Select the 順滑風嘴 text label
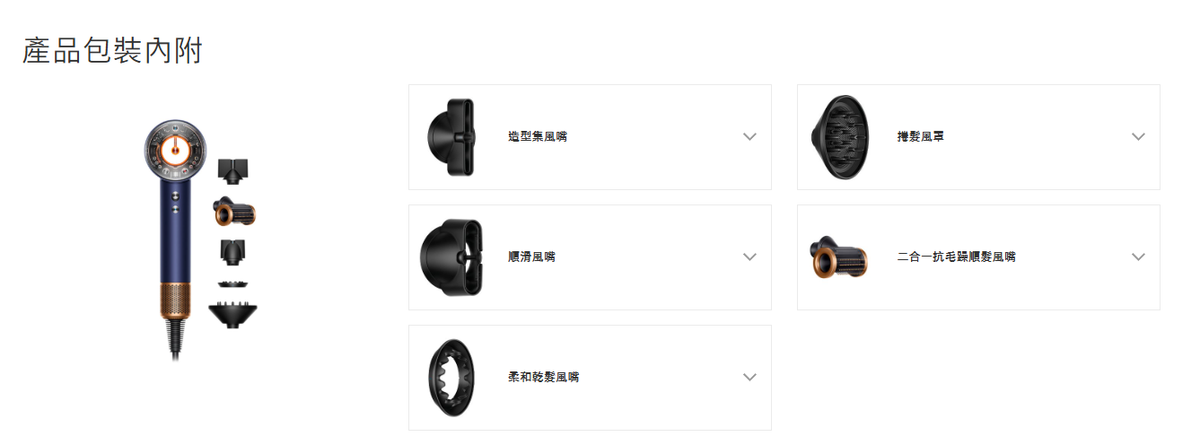This screenshot has height=435, width=1200. 531,257
